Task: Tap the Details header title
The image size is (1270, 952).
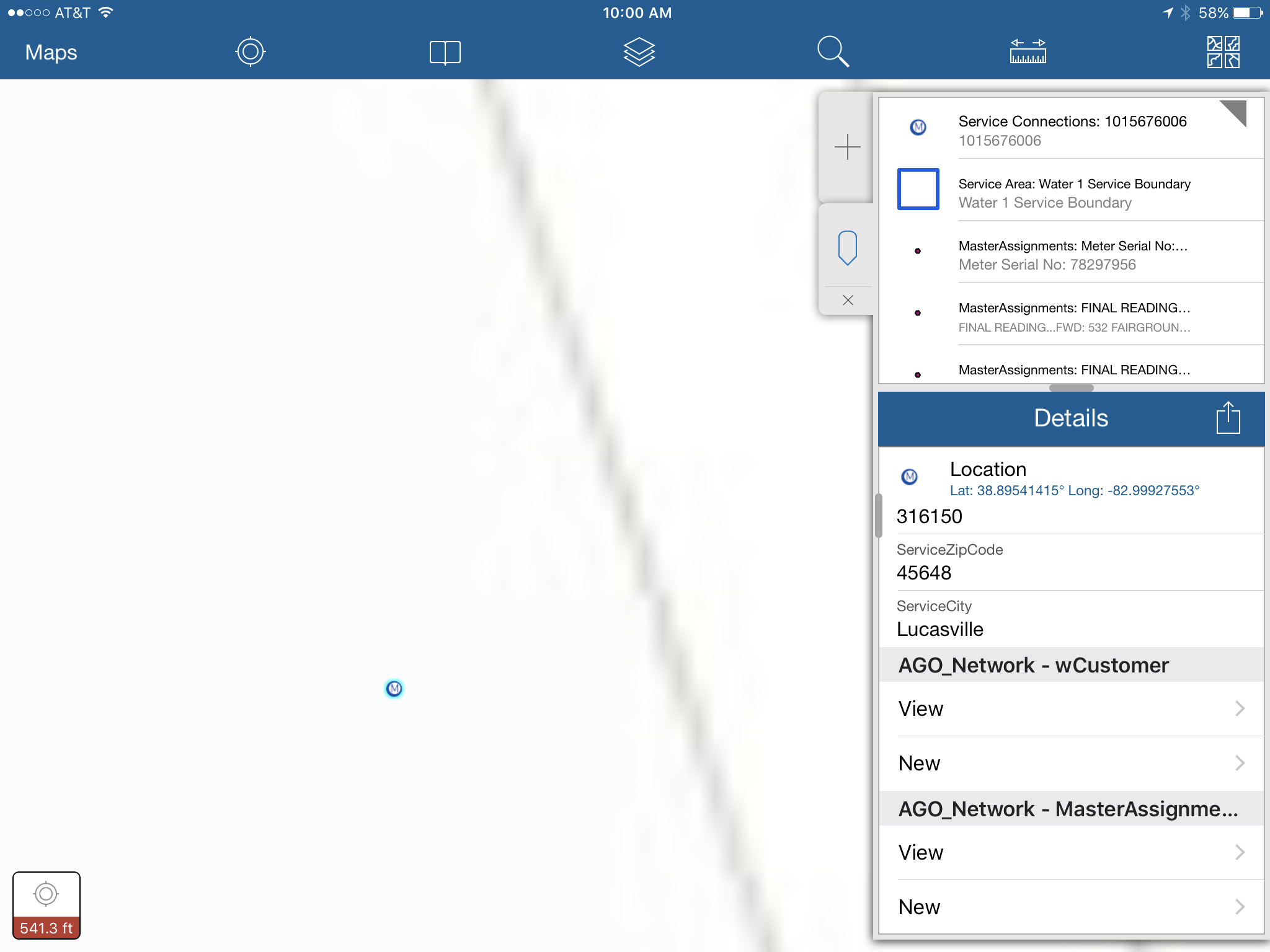Action: 1071,418
